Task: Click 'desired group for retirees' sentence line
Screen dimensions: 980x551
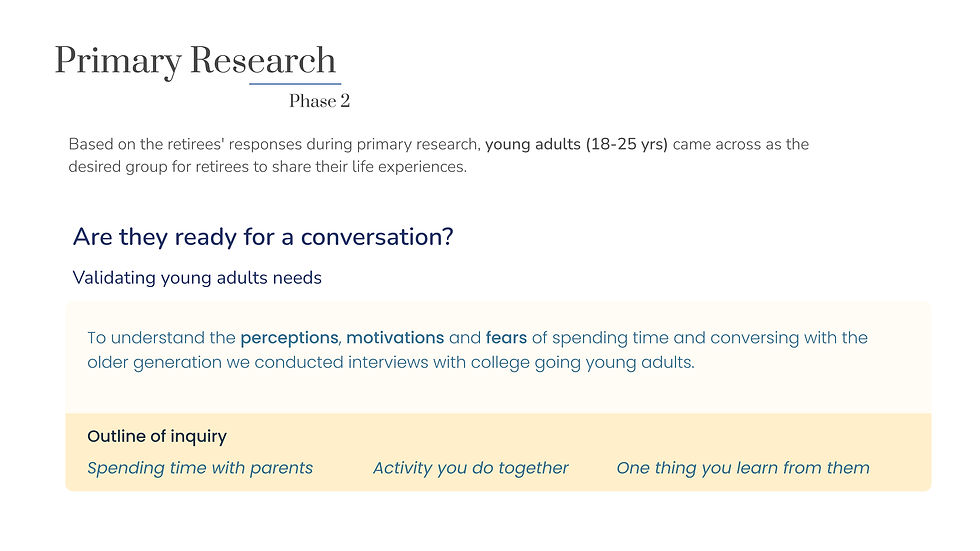Action: pyautogui.click(x=268, y=167)
